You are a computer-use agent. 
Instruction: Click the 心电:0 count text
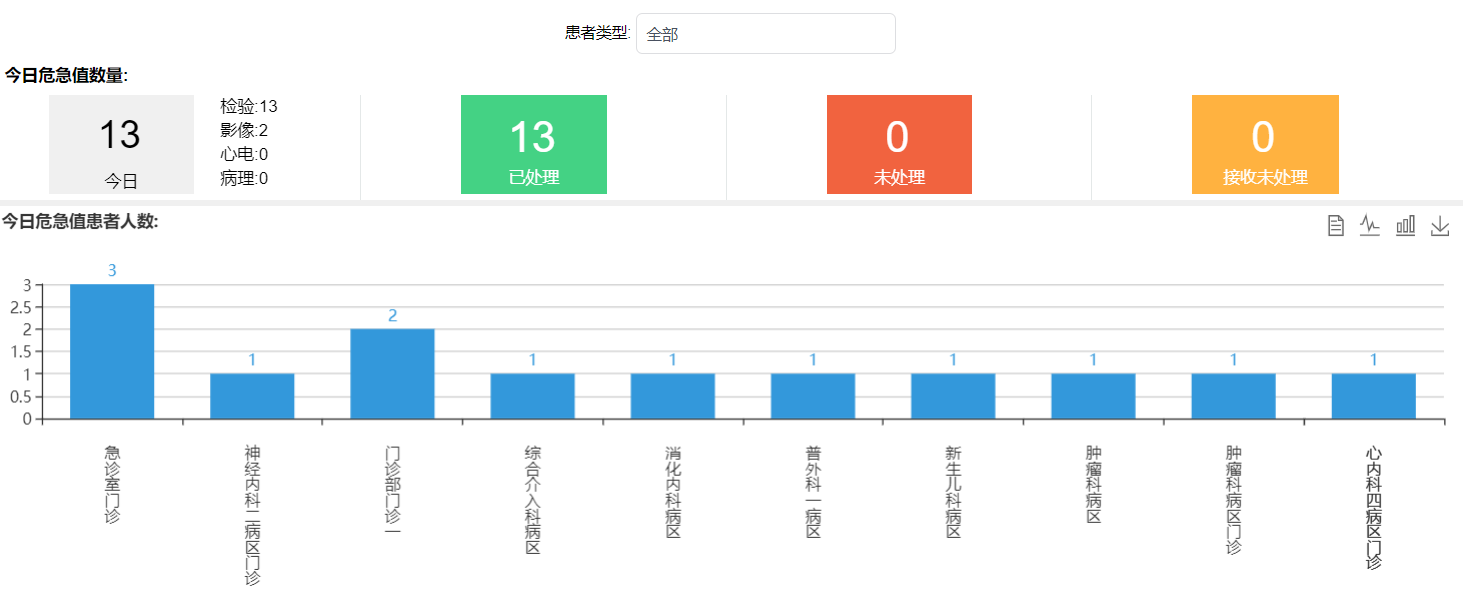coord(244,154)
